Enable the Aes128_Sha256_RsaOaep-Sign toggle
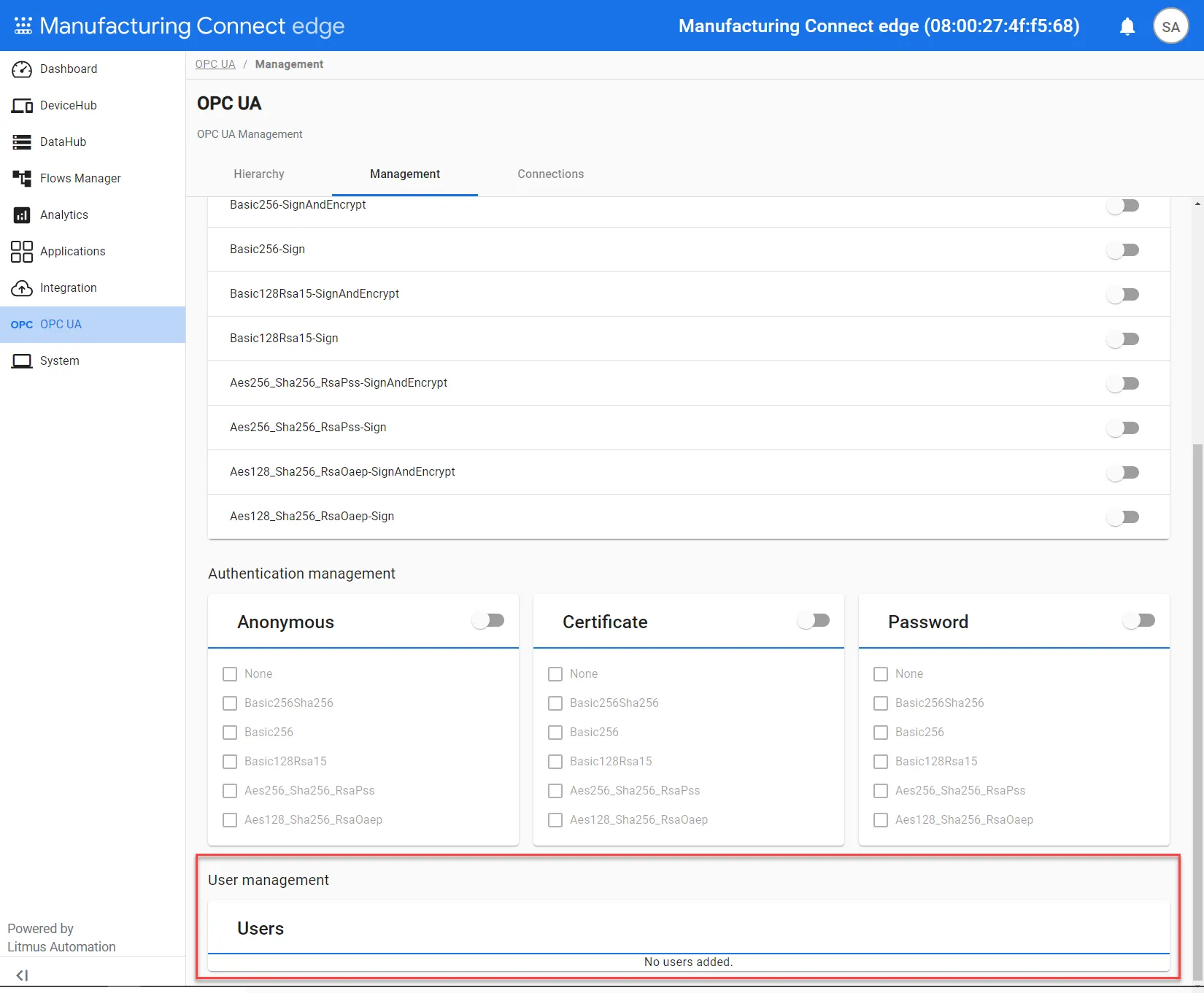This screenshot has height=993, width=1204. coord(1123,517)
